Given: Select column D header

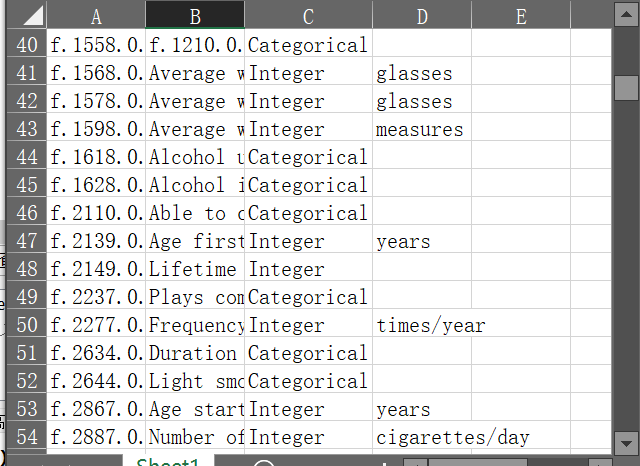Looking at the screenshot, I should click(x=422, y=16).
